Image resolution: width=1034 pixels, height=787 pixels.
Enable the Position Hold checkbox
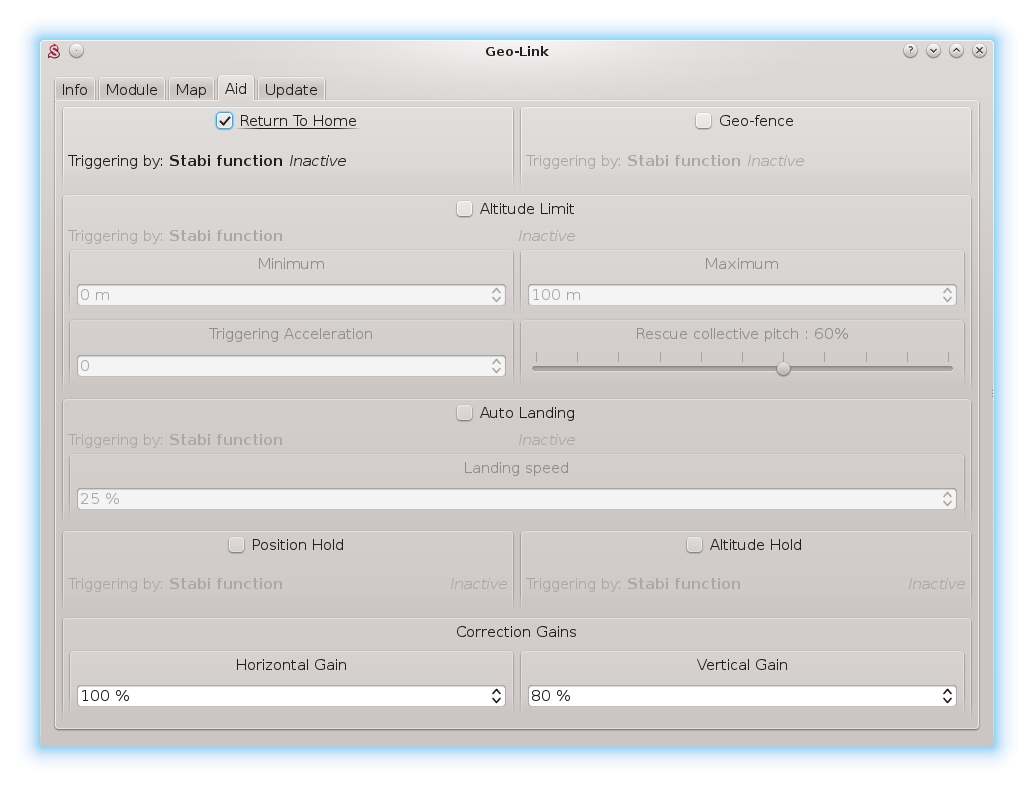click(236, 545)
